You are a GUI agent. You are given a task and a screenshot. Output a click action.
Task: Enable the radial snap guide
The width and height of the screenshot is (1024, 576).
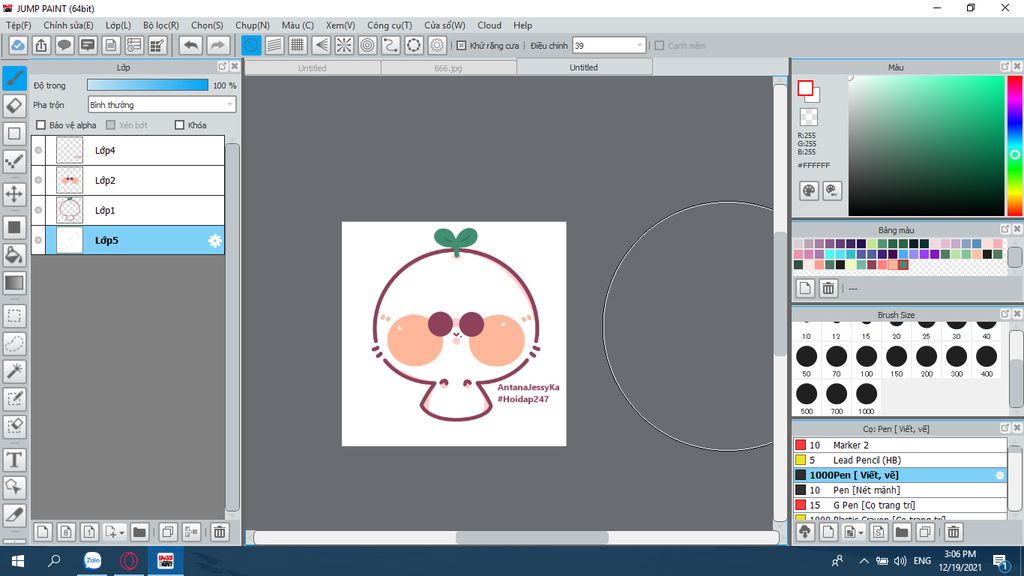(344, 45)
